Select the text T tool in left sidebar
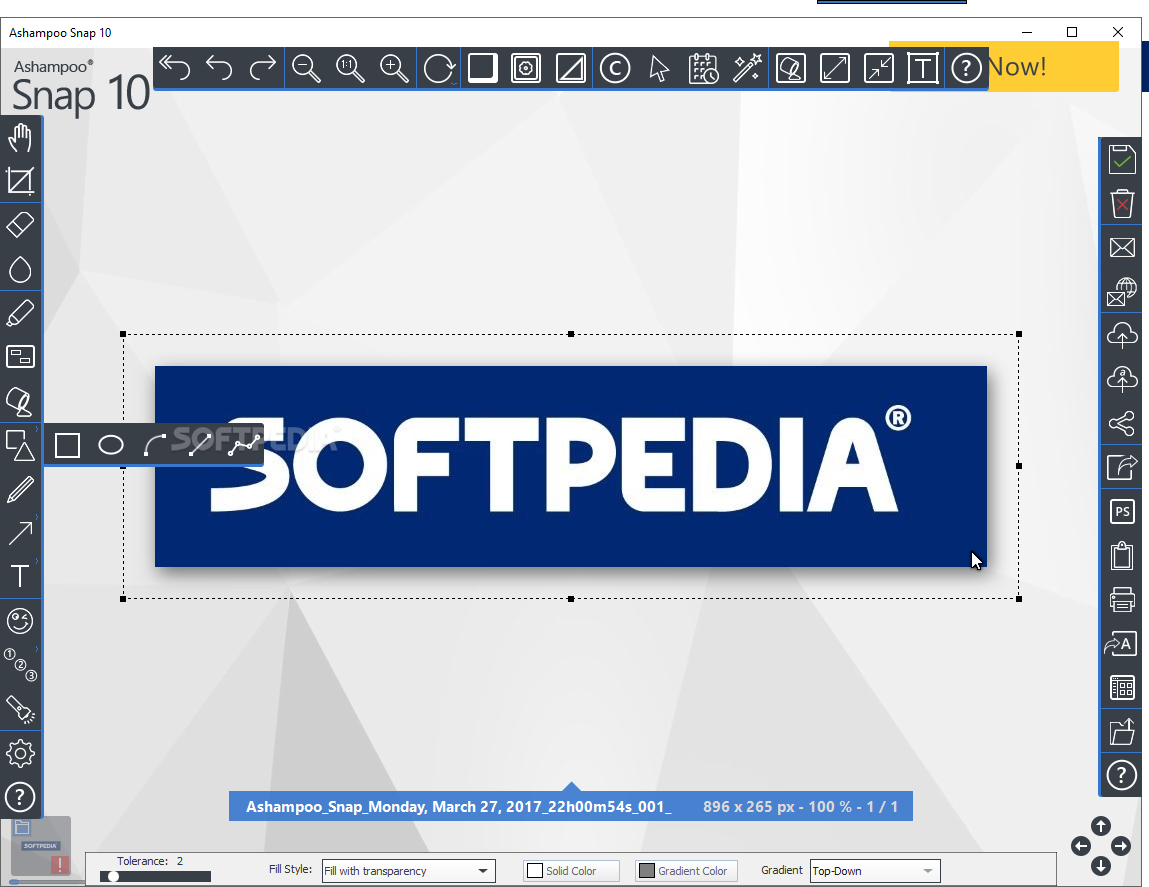1149x887 pixels. click(x=20, y=576)
